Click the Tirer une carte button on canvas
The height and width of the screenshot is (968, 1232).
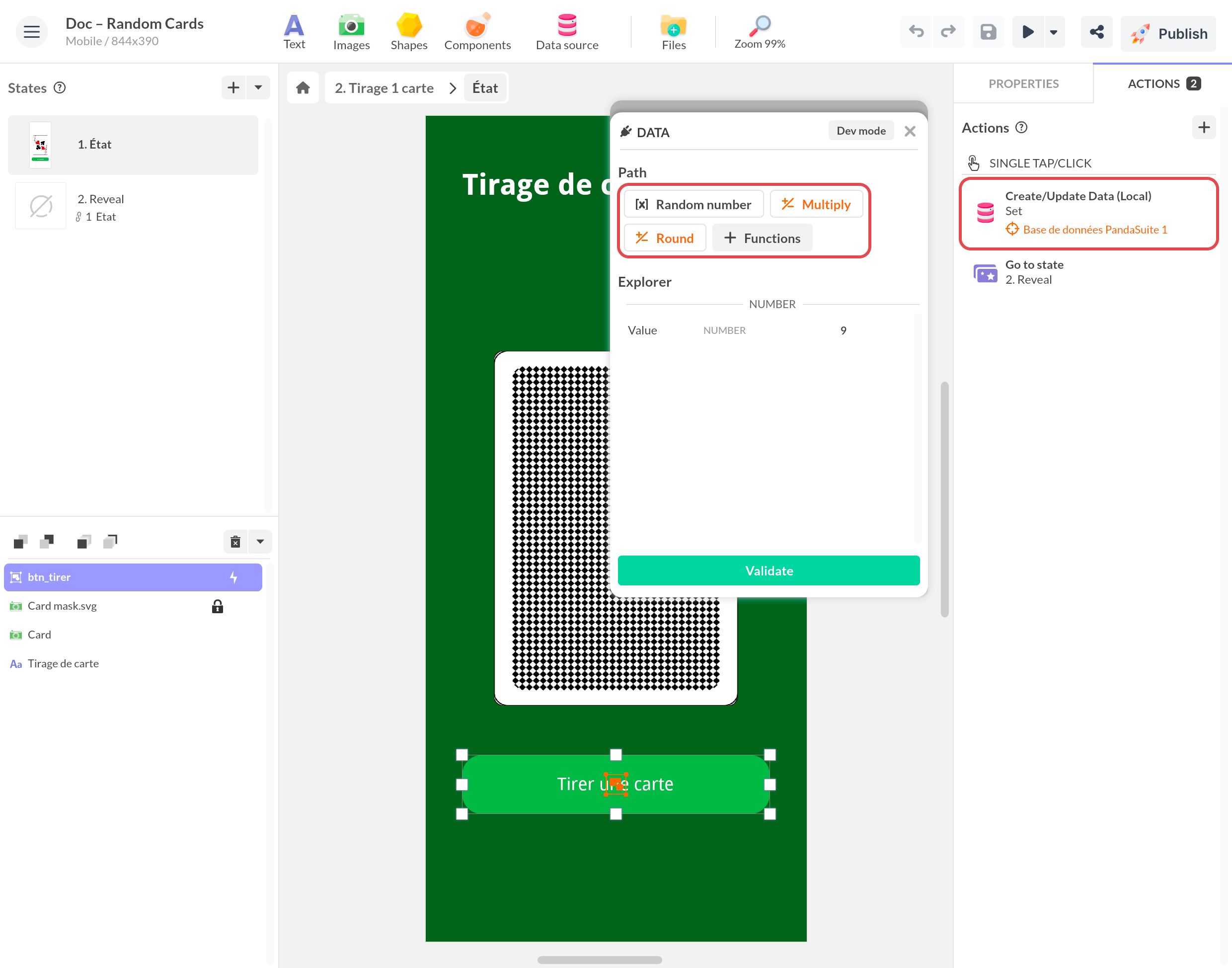tap(616, 784)
